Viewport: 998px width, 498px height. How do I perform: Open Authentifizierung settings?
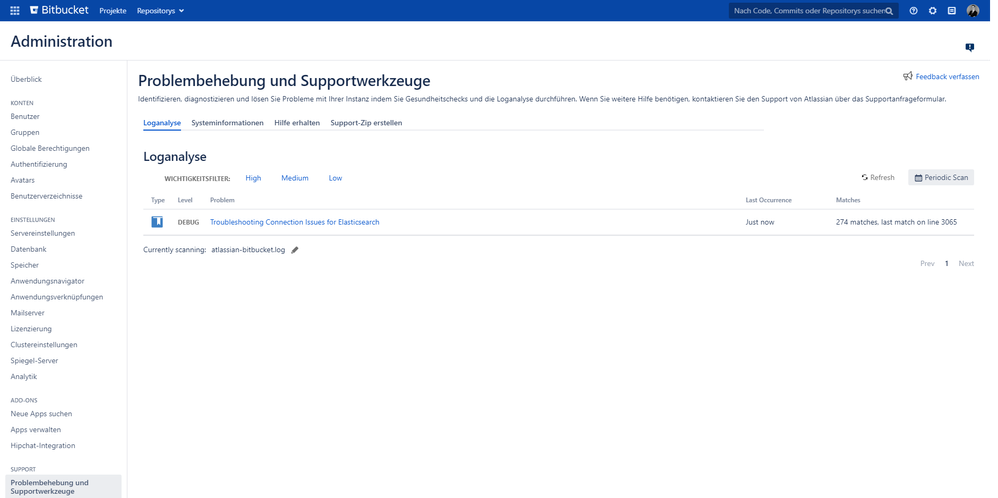point(39,164)
